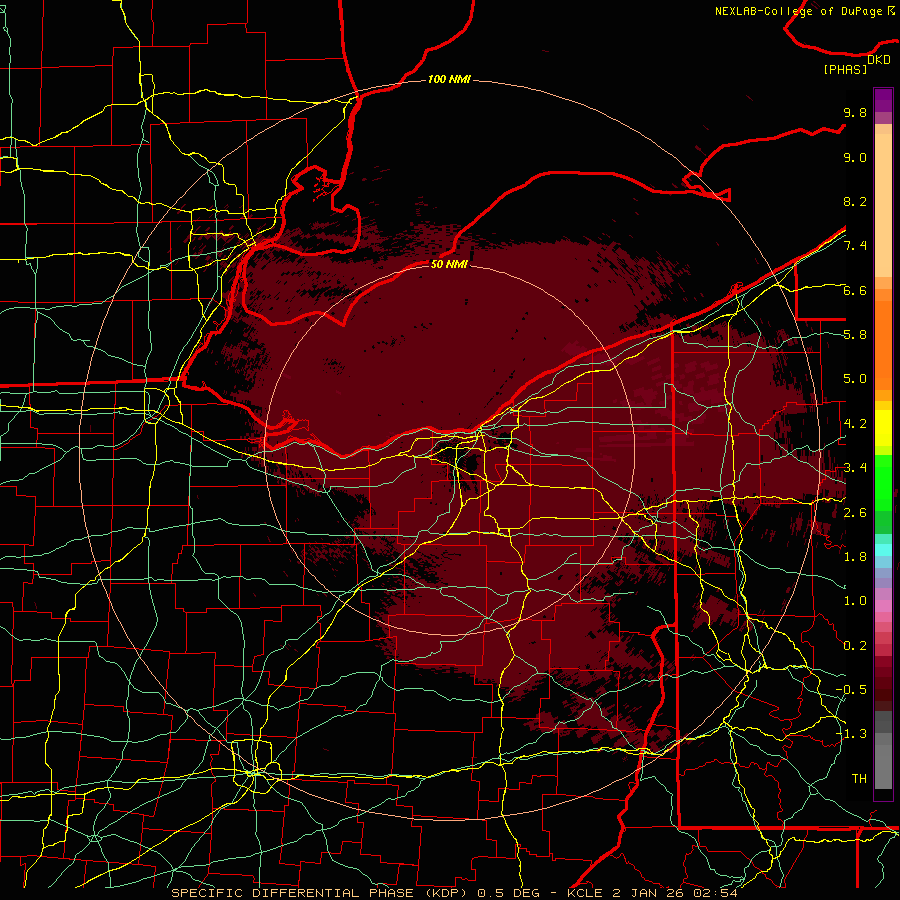Click the light peach band on the color scale
The image size is (900, 900).
point(883,207)
